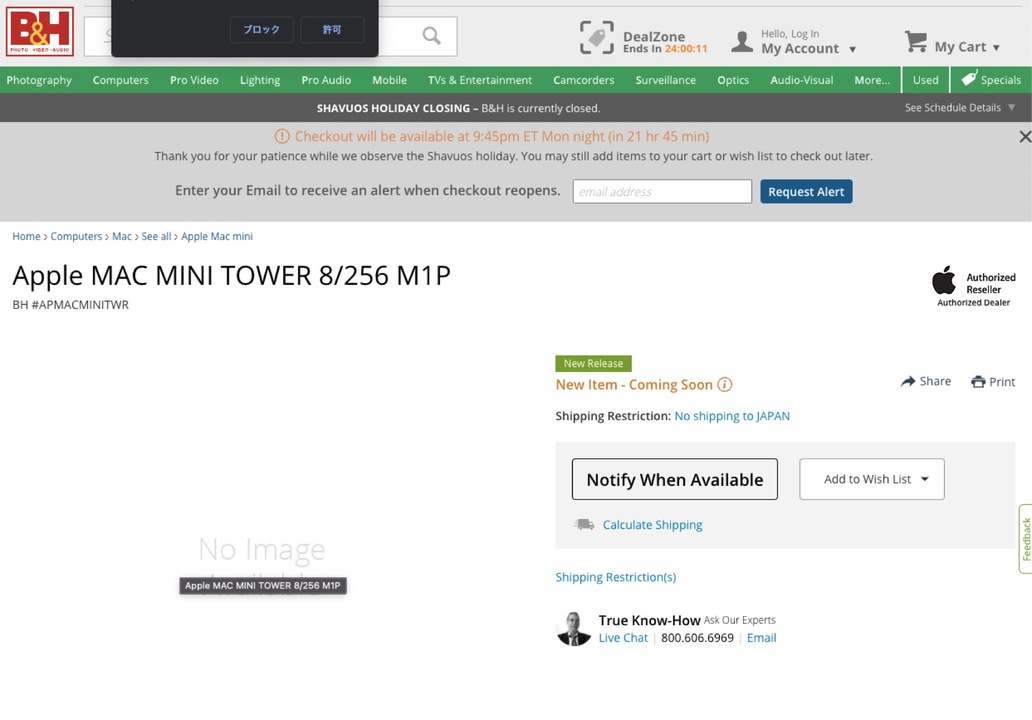The image size is (1032, 720).
Task: Click the Share arrow icon
Action: tap(908, 381)
